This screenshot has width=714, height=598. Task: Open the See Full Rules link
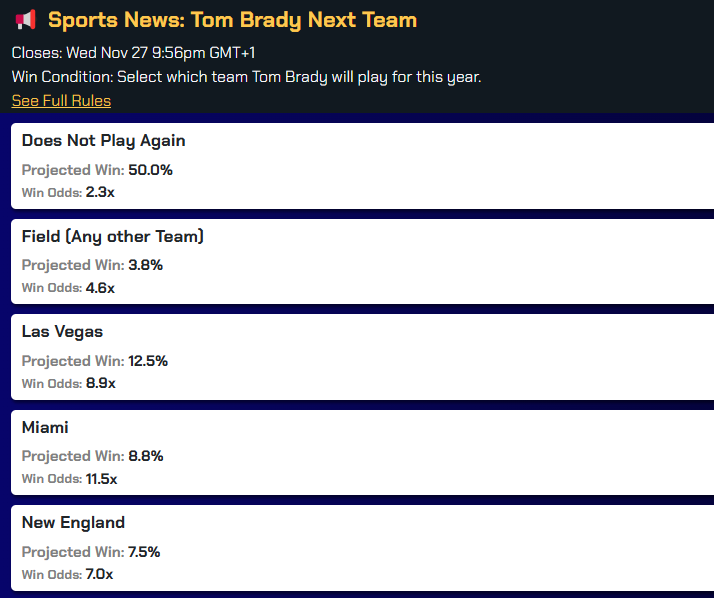coord(61,101)
